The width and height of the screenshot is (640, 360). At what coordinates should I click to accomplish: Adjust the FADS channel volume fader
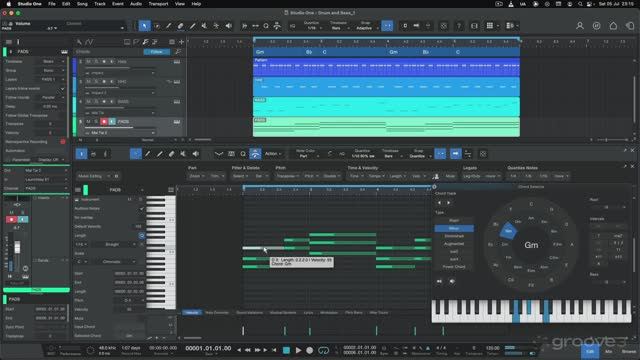pyautogui.click(x=17, y=247)
